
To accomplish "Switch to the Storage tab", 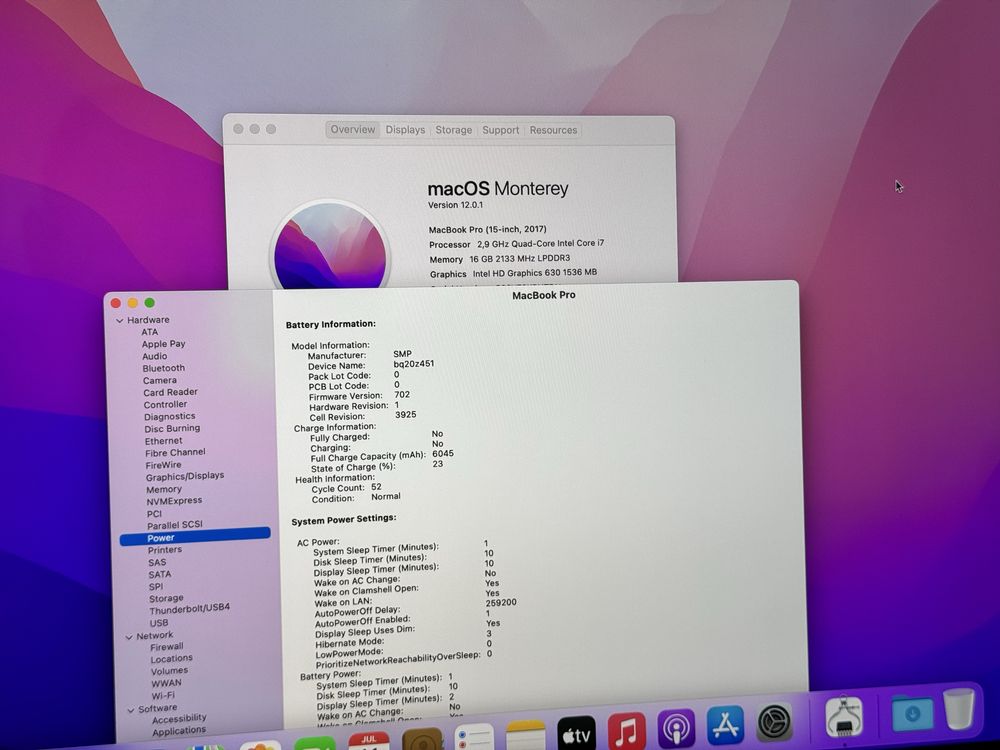I will [453, 129].
